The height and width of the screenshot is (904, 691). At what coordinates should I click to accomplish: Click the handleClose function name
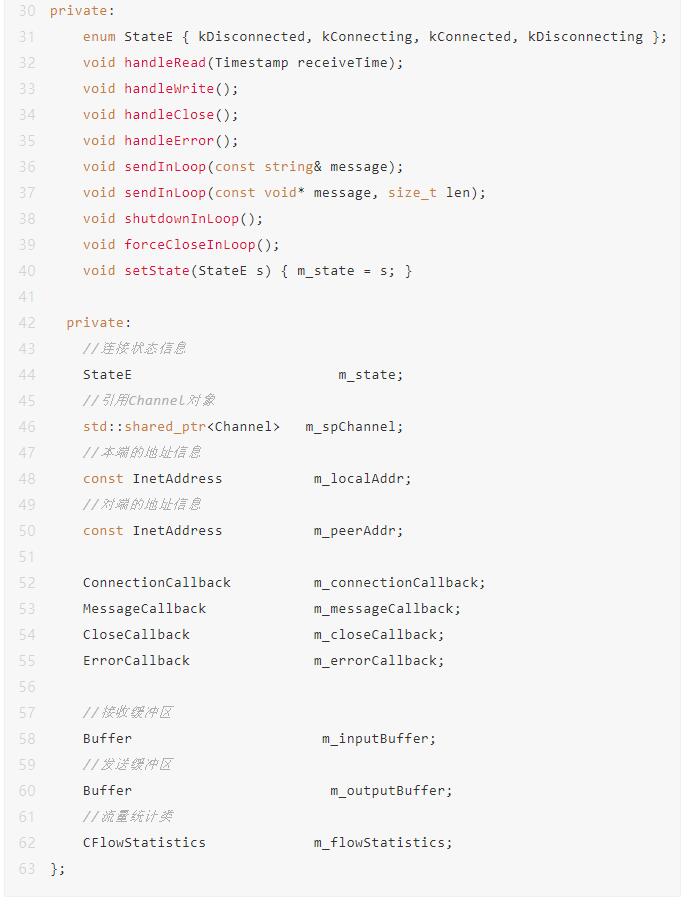[x=169, y=115]
